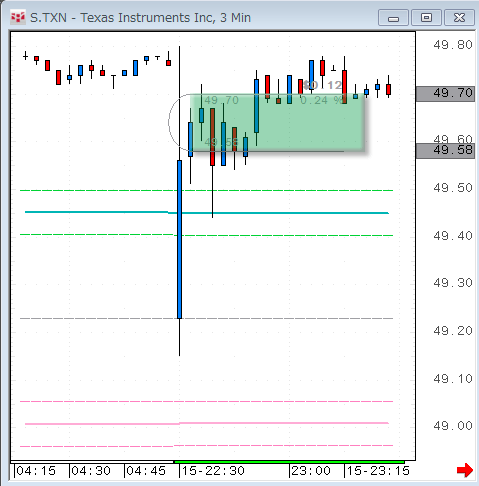
Task: Click the 49.40 price scale label
Action: (x=453, y=236)
